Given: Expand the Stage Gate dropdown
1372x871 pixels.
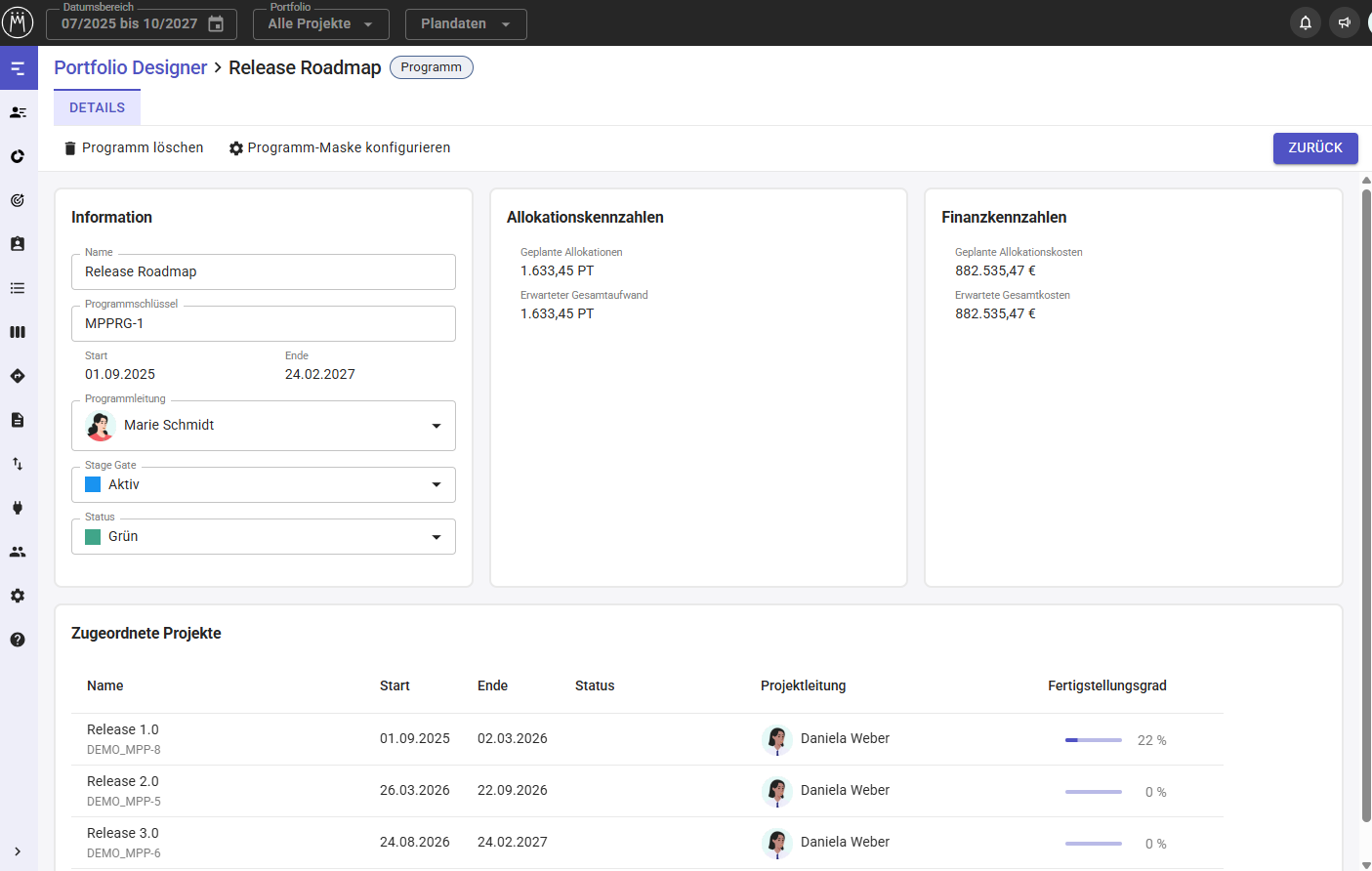Looking at the screenshot, I should click(436, 485).
